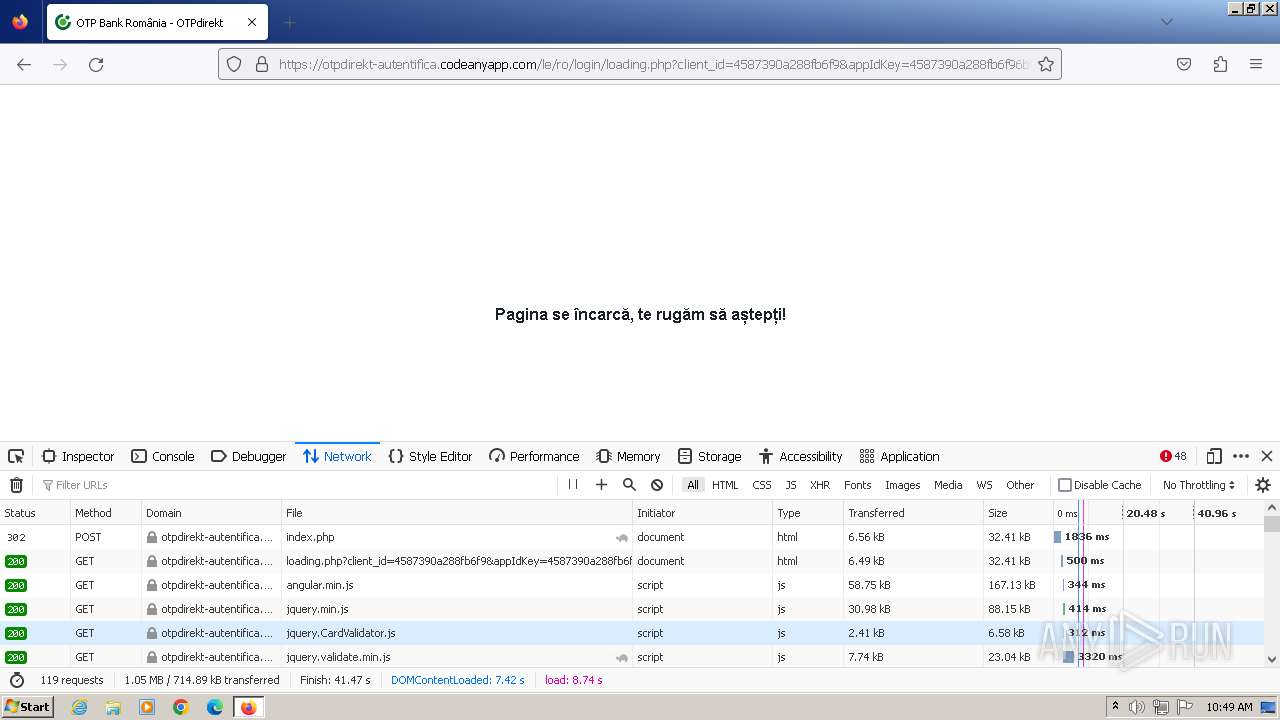Filter requests by Fonts
The height and width of the screenshot is (720, 1280).
858,485
